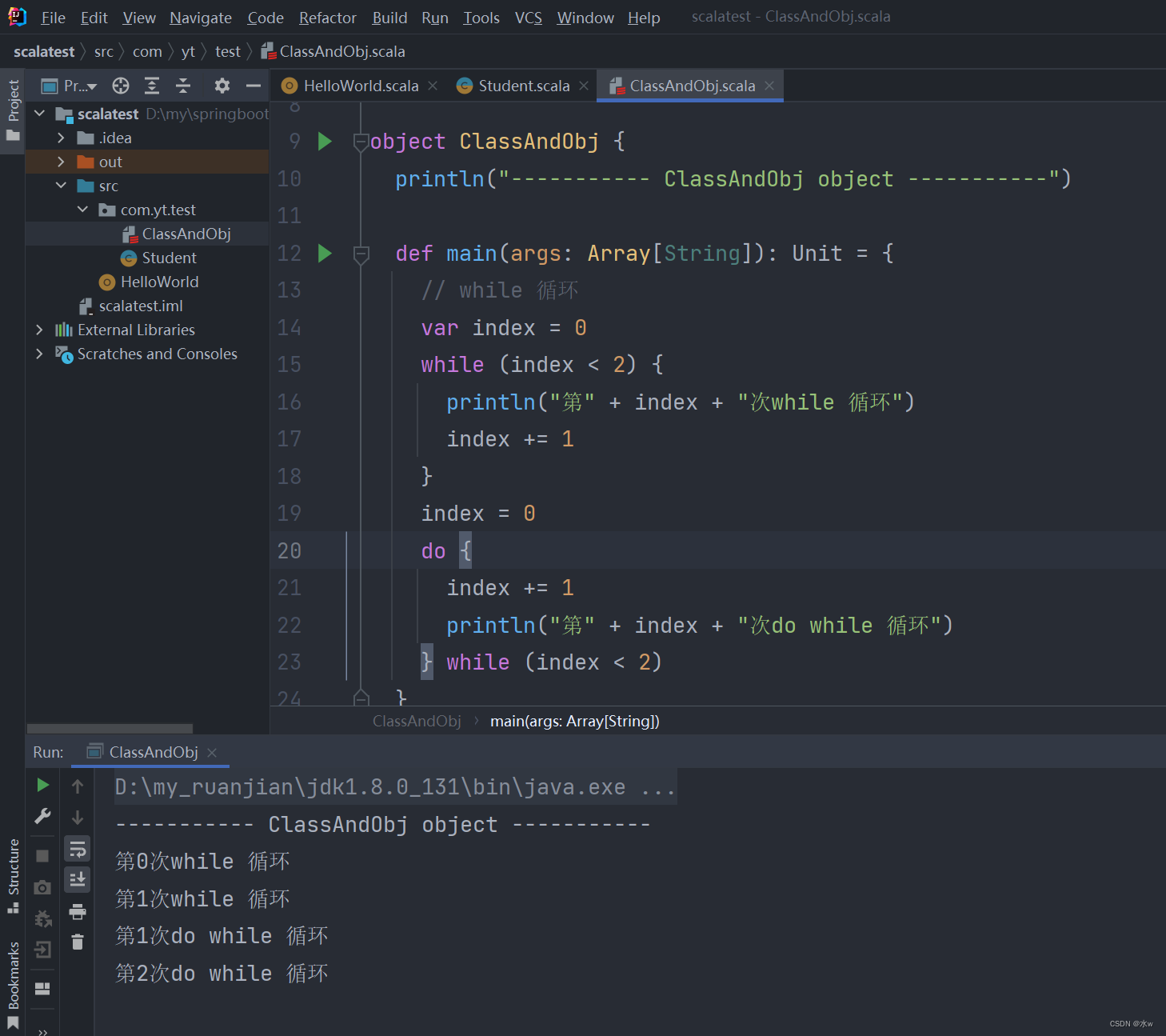This screenshot has width=1166, height=1036.
Task: Click the Project panel horizontal scrollbar
Action: click(110, 728)
